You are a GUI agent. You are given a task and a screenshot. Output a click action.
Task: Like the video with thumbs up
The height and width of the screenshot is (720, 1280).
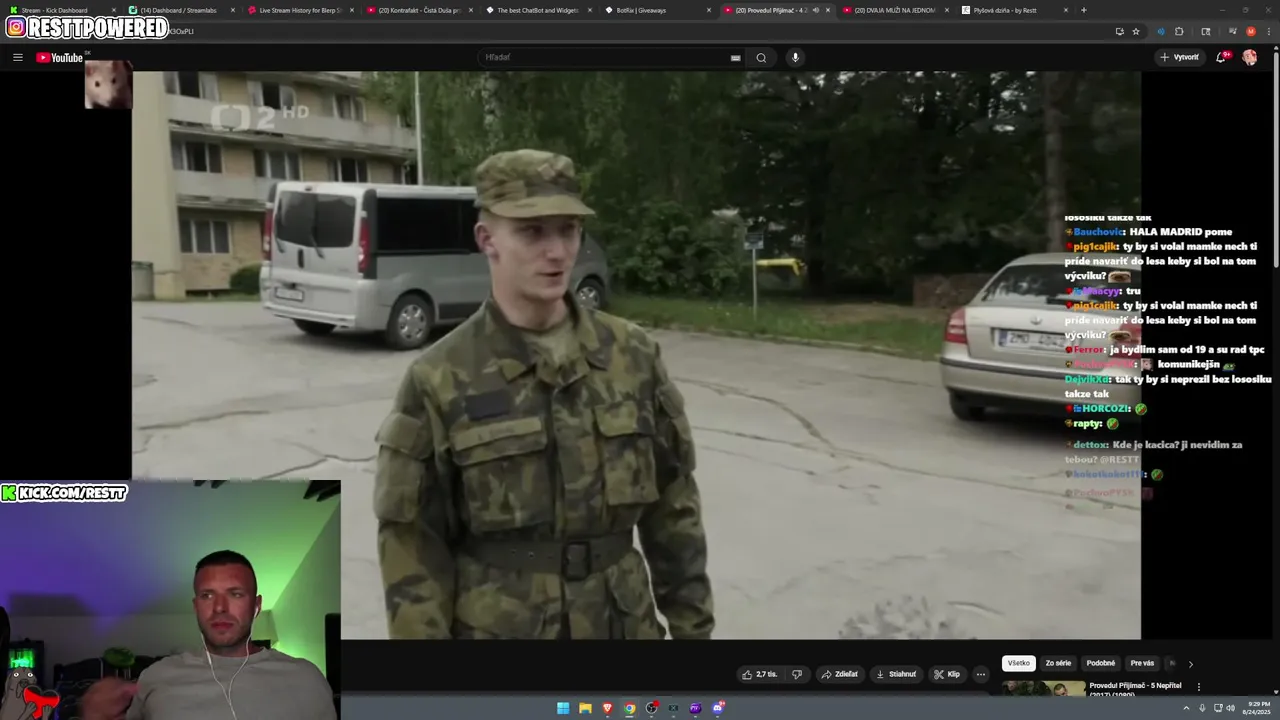[x=759, y=674]
